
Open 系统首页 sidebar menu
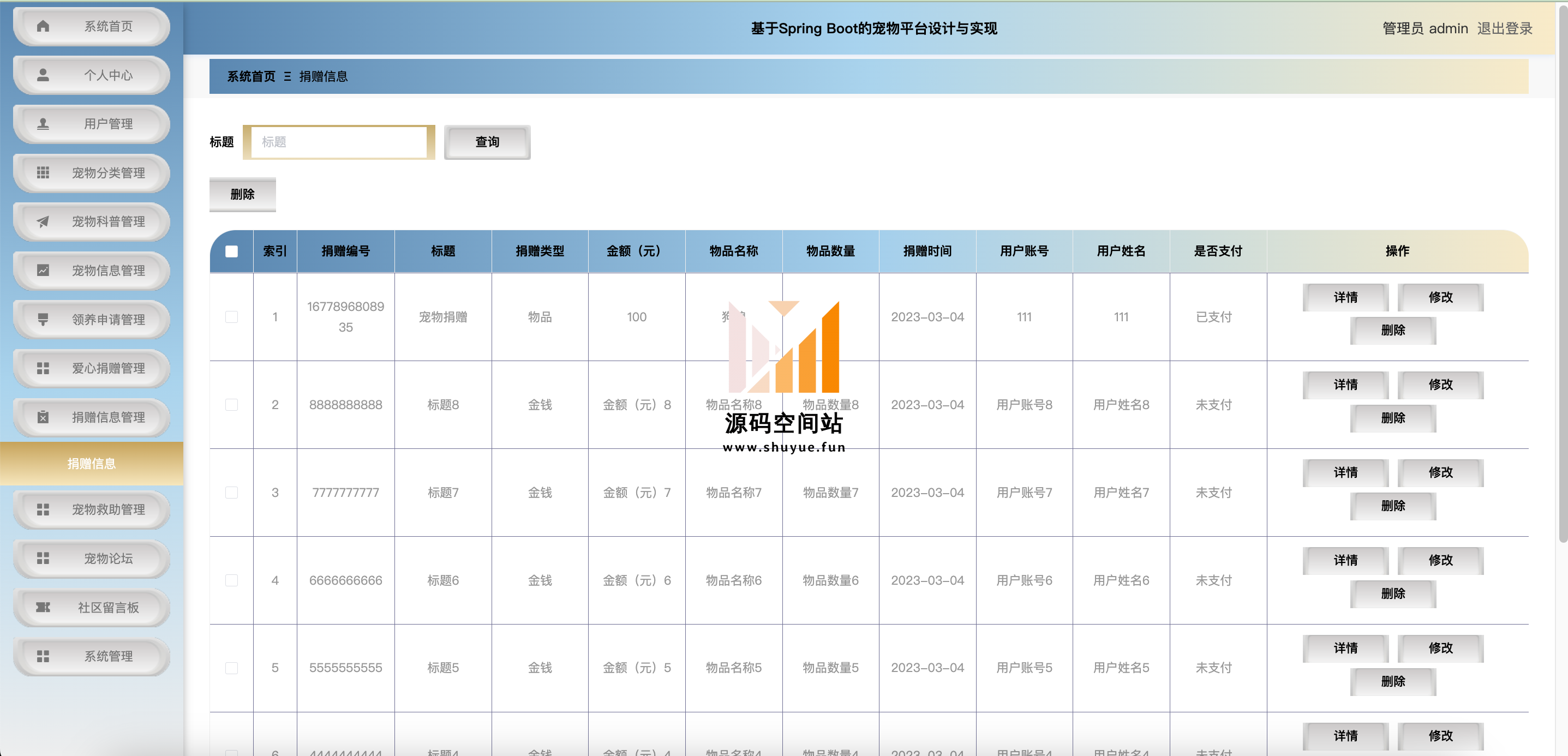(x=91, y=26)
